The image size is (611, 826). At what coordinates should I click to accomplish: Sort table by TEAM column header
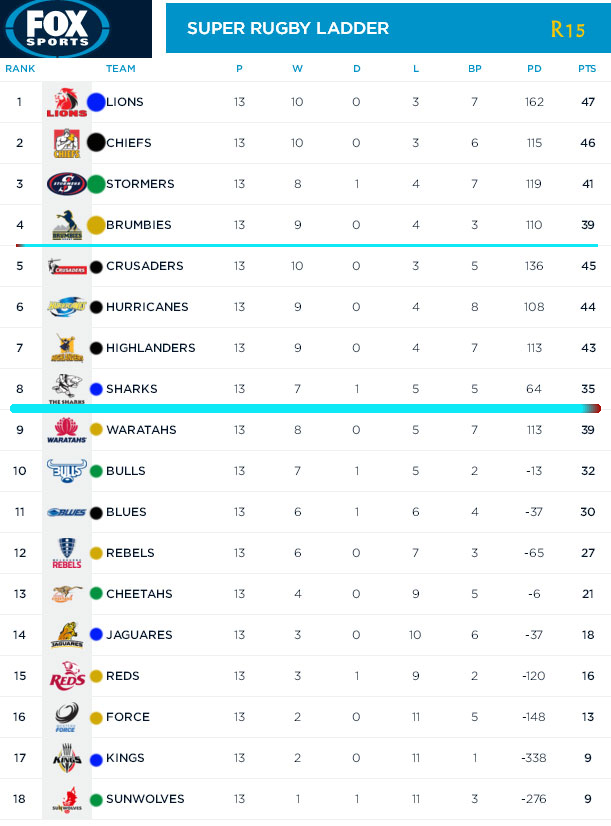120,69
